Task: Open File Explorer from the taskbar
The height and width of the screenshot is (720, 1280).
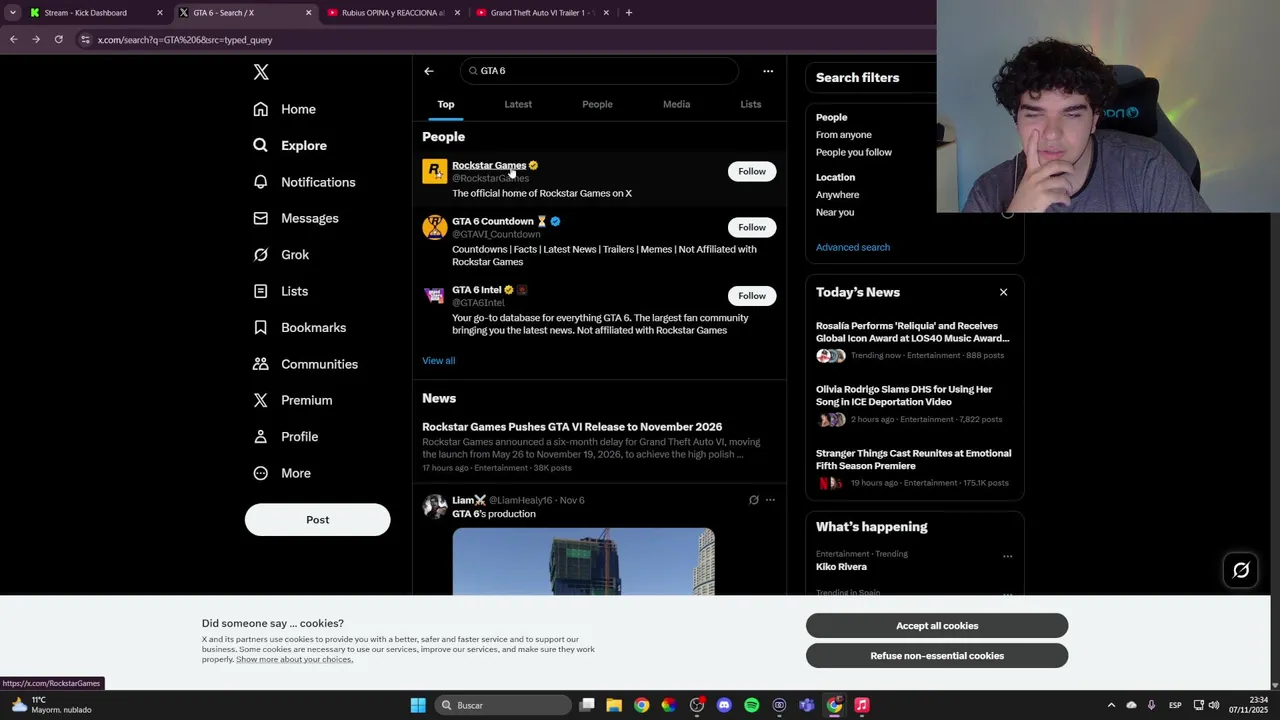Action: click(614, 705)
